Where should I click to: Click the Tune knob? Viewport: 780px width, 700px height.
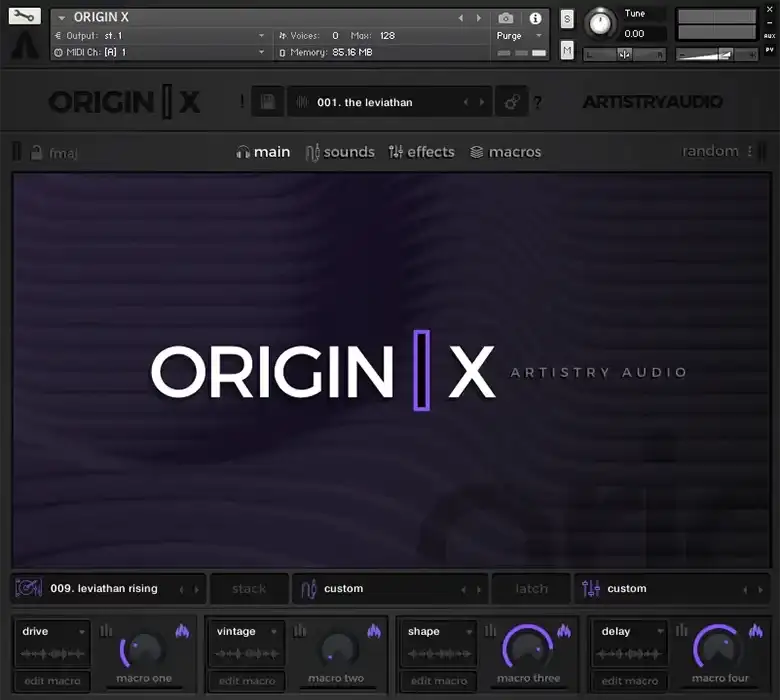coord(600,23)
